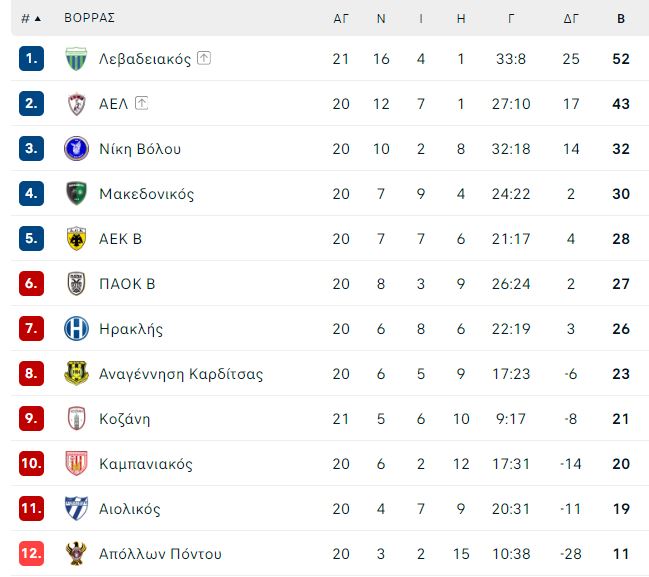Click the ΠΑΟΚ Β team badge

[x=76, y=284]
